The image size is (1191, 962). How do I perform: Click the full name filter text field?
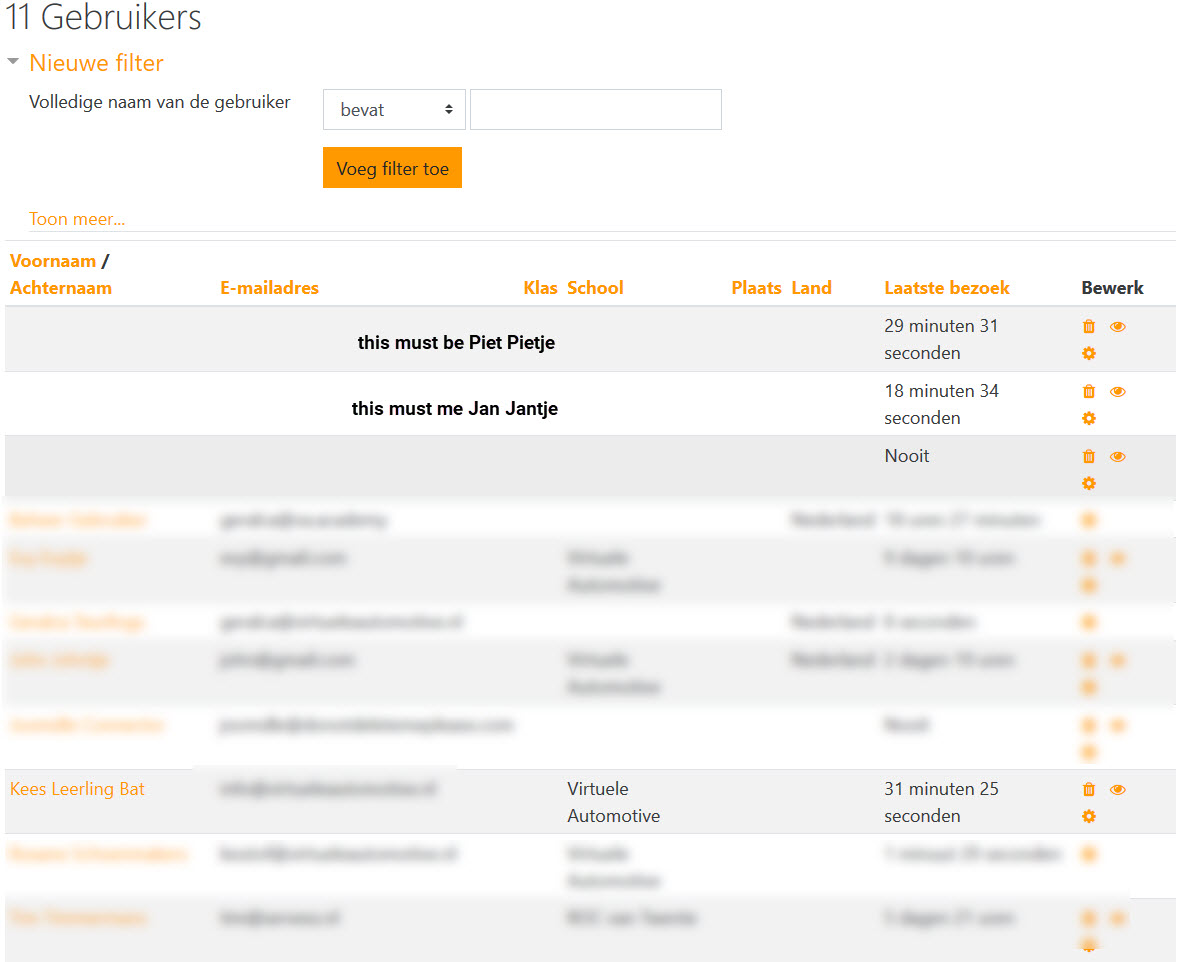coord(595,110)
